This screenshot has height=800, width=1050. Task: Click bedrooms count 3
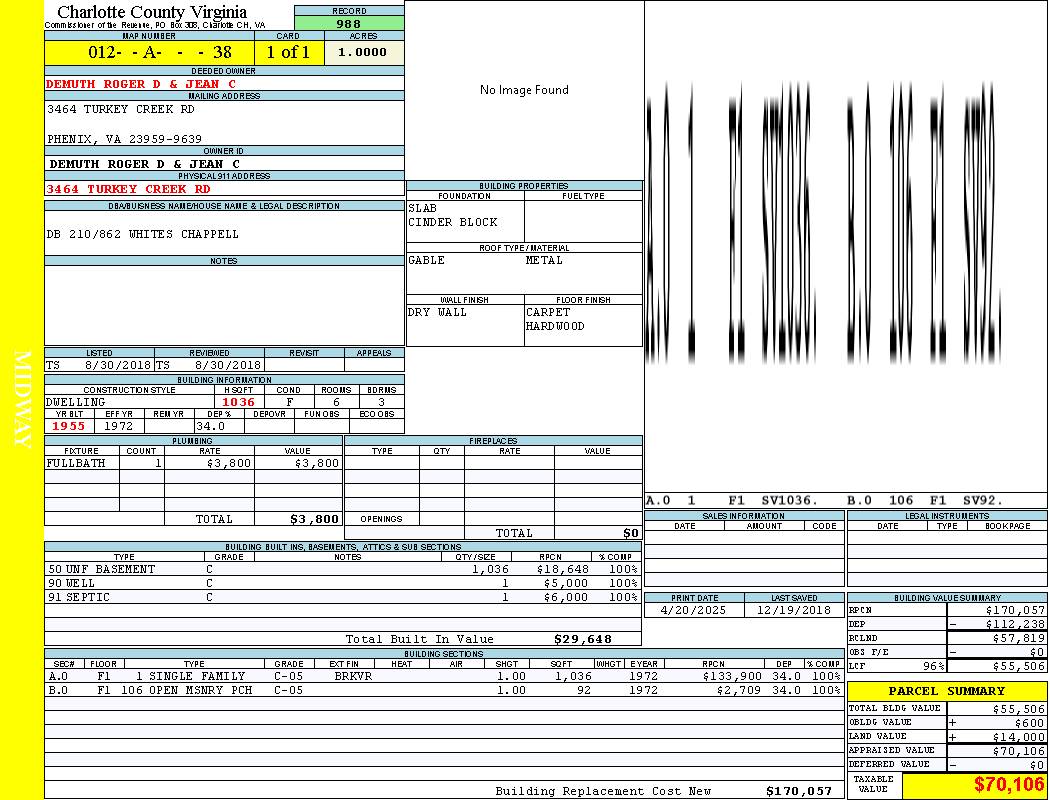coord(382,402)
